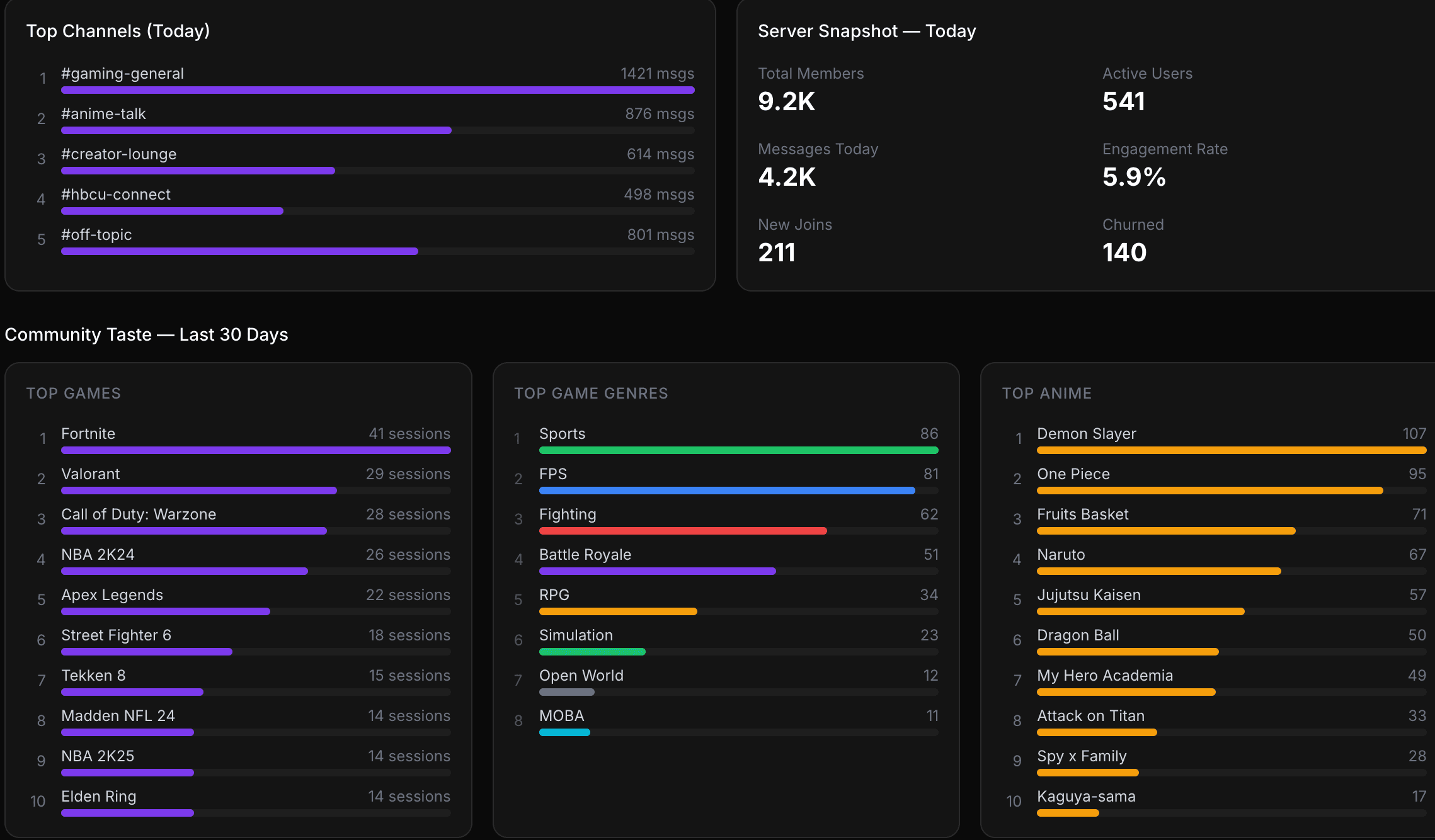Click the Sports green progress bar

739,450
